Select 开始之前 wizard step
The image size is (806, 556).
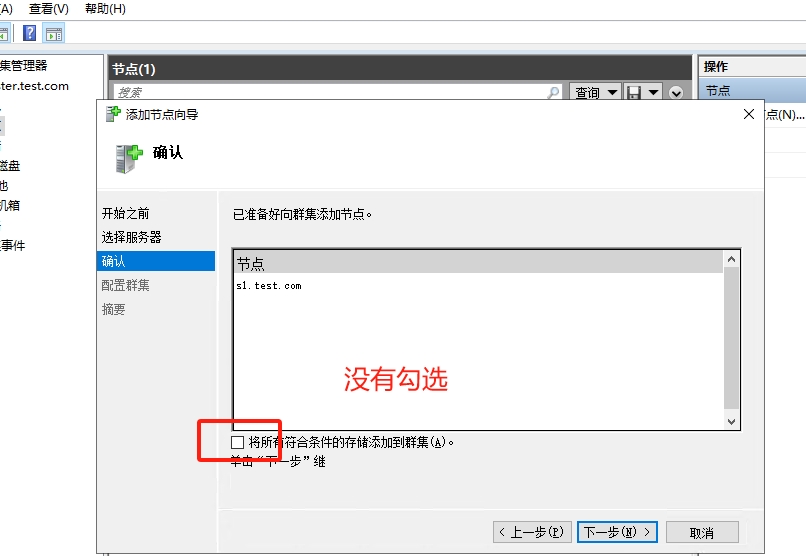pos(125,213)
